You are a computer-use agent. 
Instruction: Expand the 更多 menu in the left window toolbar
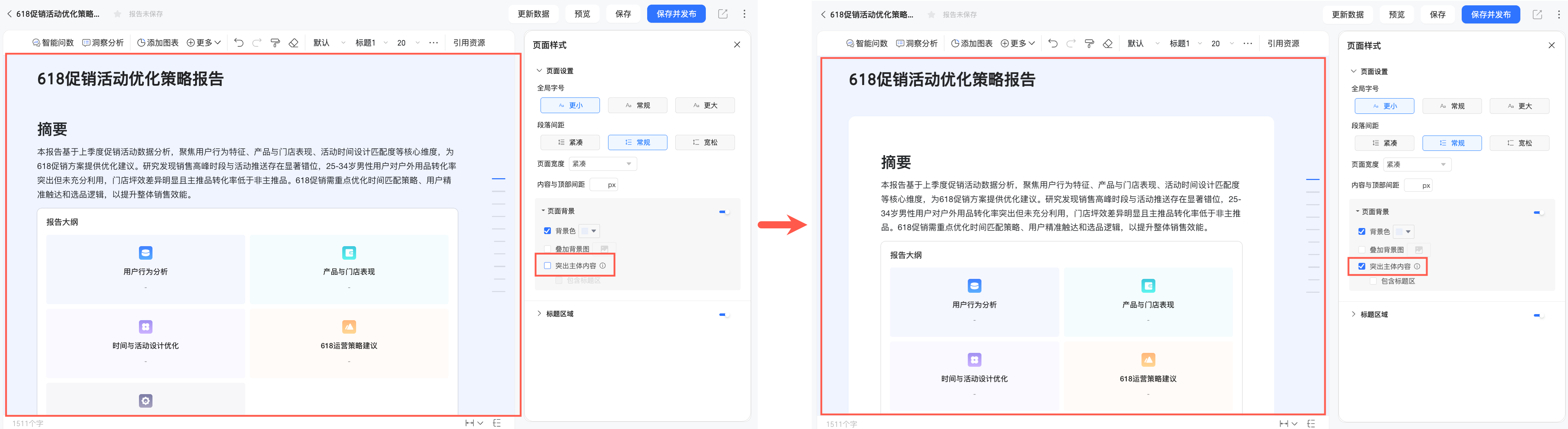click(203, 43)
